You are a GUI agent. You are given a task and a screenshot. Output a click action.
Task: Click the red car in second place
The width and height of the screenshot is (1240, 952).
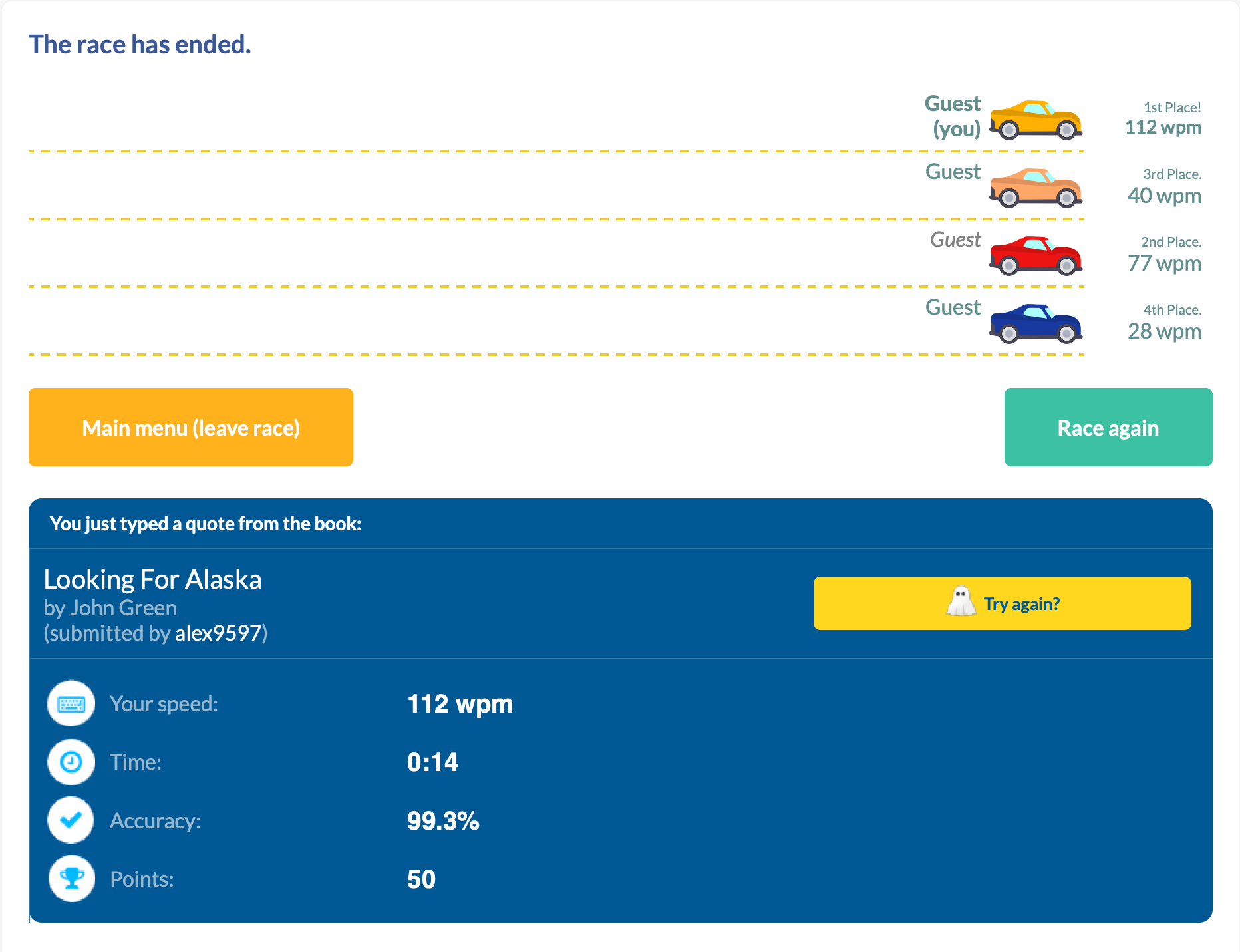tap(1035, 255)
